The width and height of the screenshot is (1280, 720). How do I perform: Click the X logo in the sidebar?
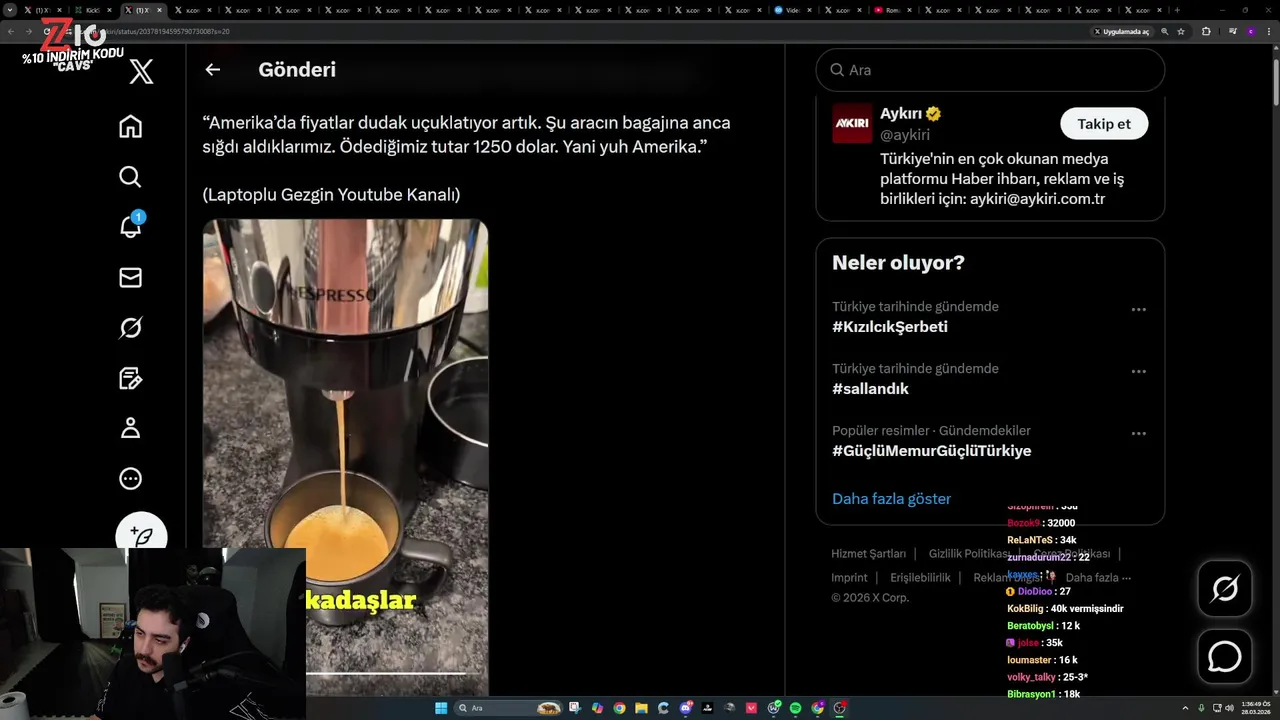141,71
